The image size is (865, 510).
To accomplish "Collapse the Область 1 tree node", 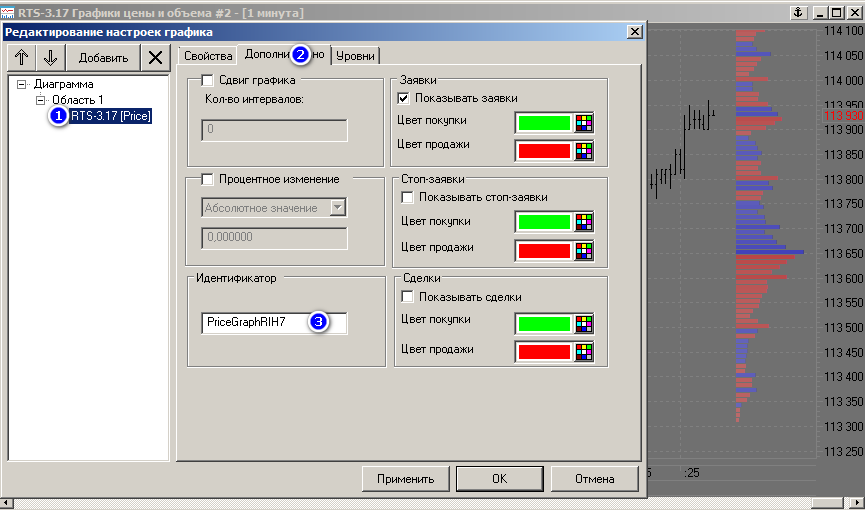I will 40,101.
